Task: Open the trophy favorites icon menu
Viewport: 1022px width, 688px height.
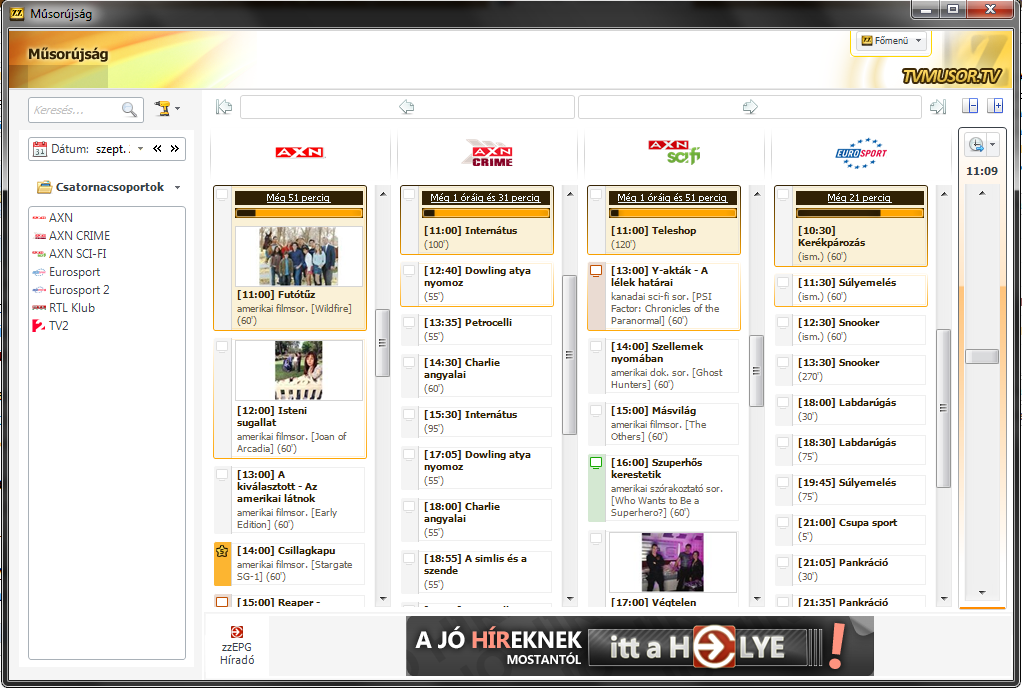Action: [166, 109]
